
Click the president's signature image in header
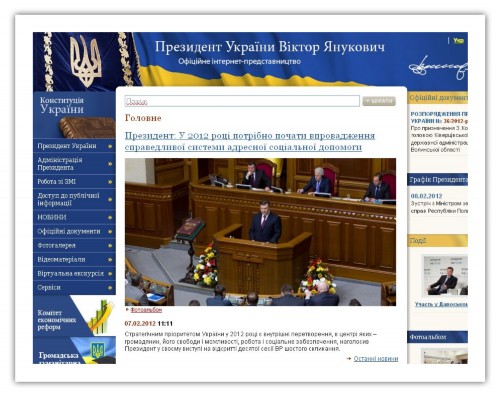point(438,68)
